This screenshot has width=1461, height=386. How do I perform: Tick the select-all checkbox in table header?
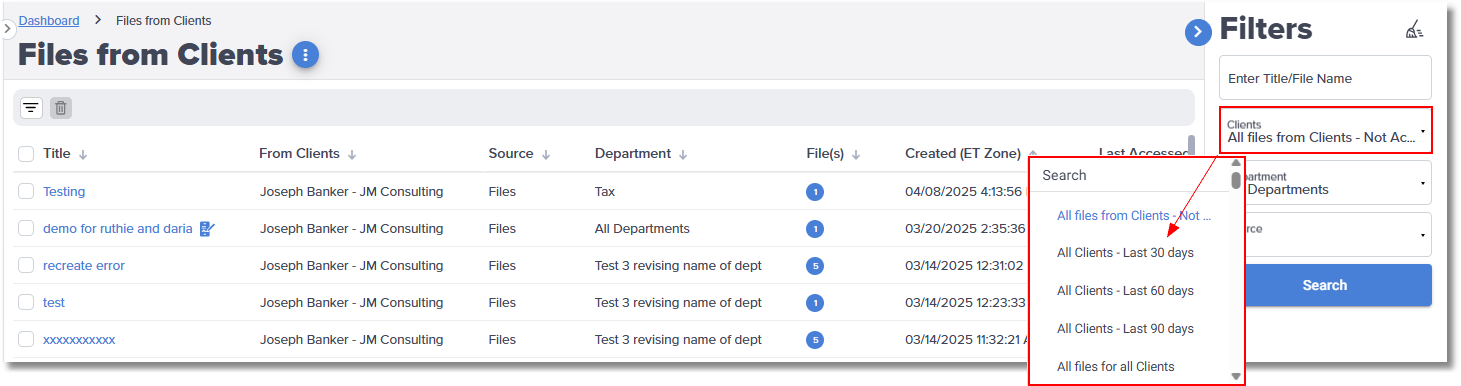[26, 154]
